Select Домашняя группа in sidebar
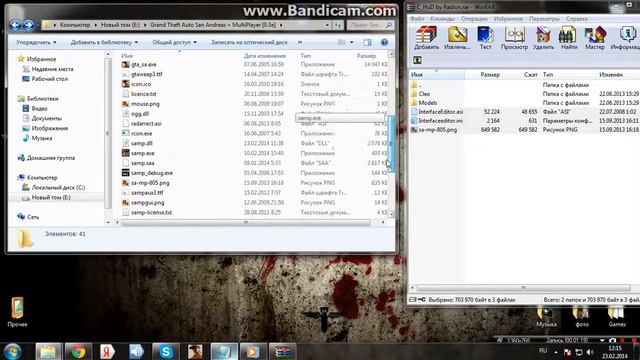 point(51,158)
